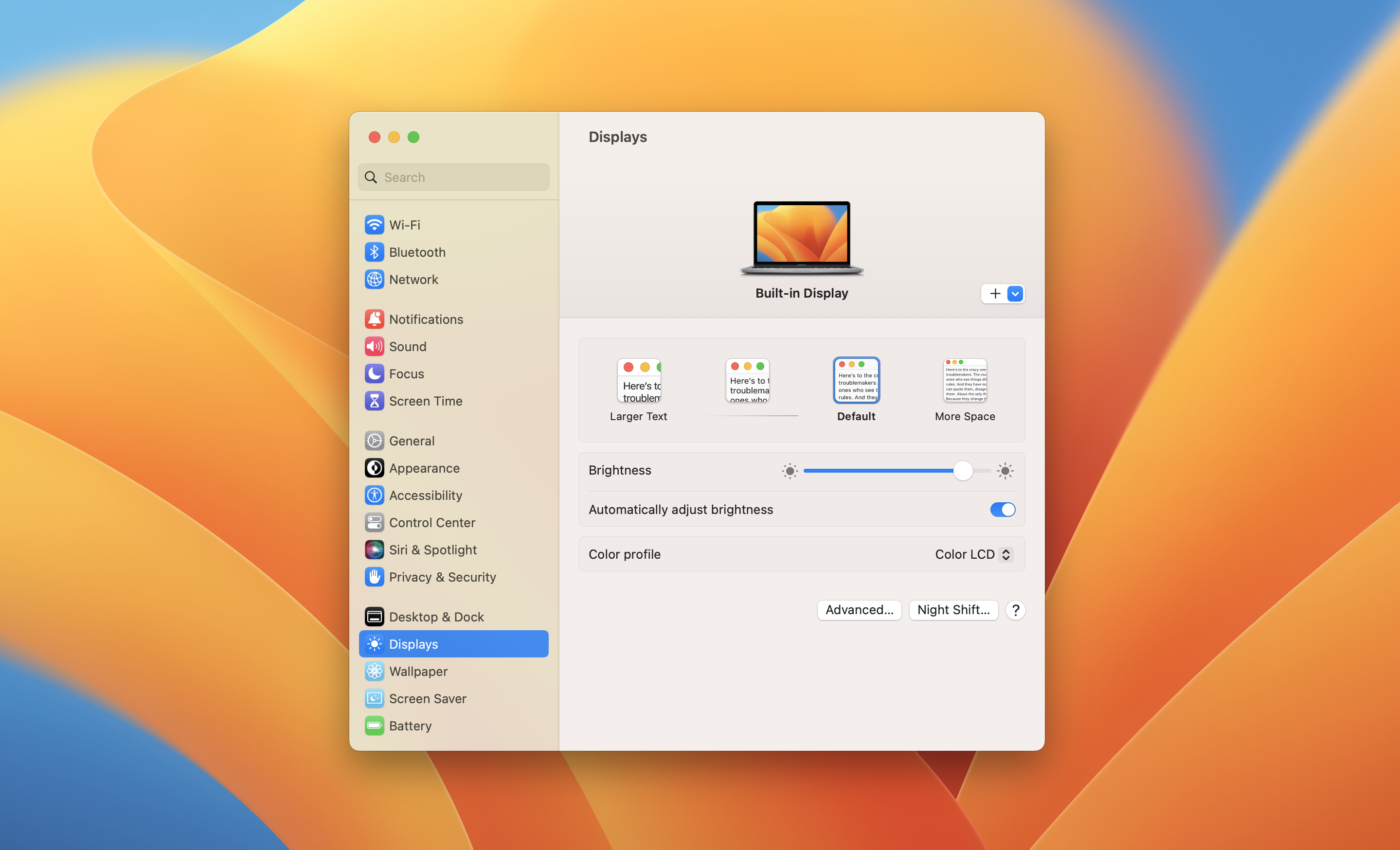Open the Color LCD profile dropdown
The width and height of the screenshot is (1400, 850).
click(973, 554)
